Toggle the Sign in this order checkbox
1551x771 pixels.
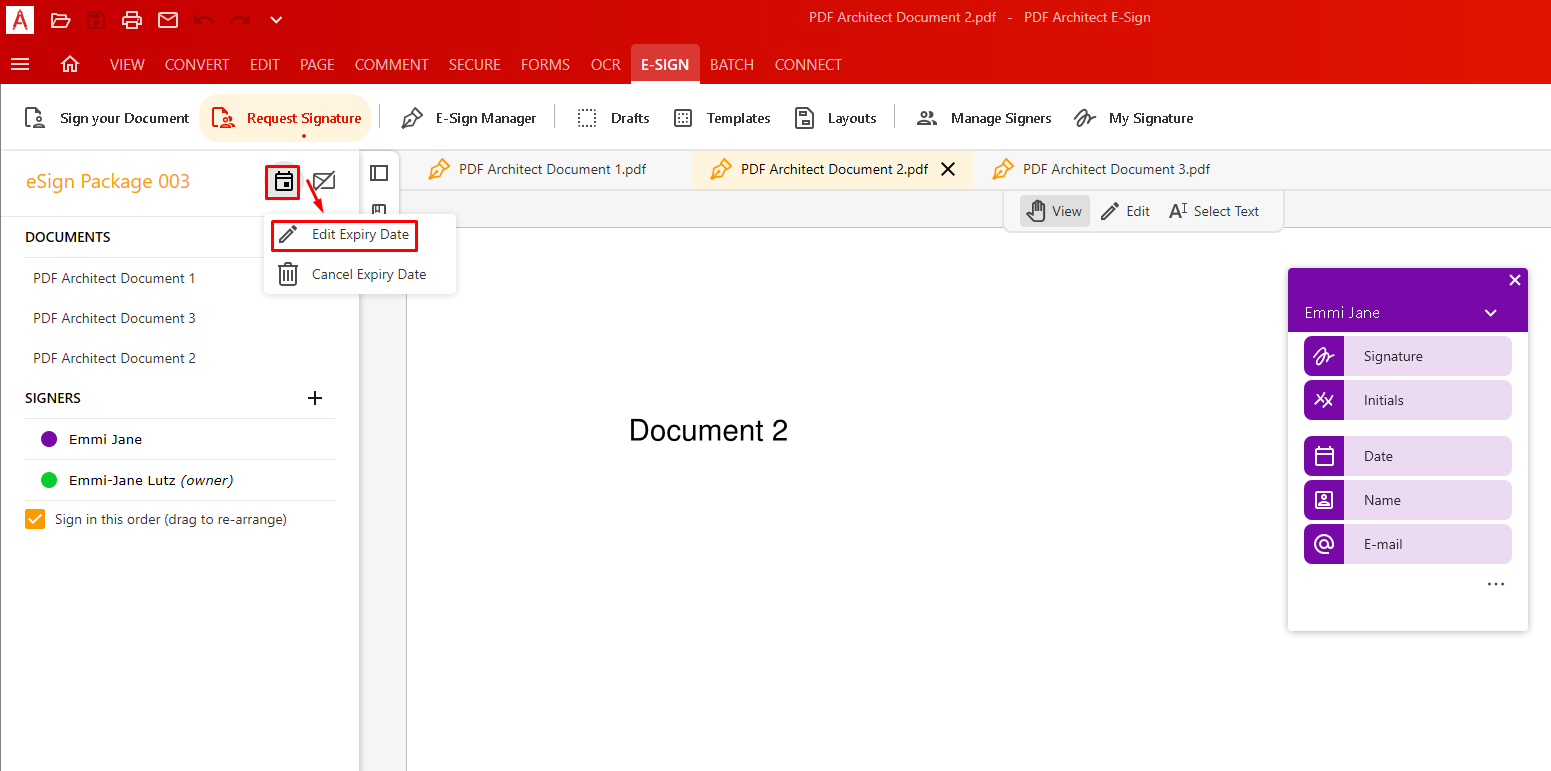tap(36, 519)
